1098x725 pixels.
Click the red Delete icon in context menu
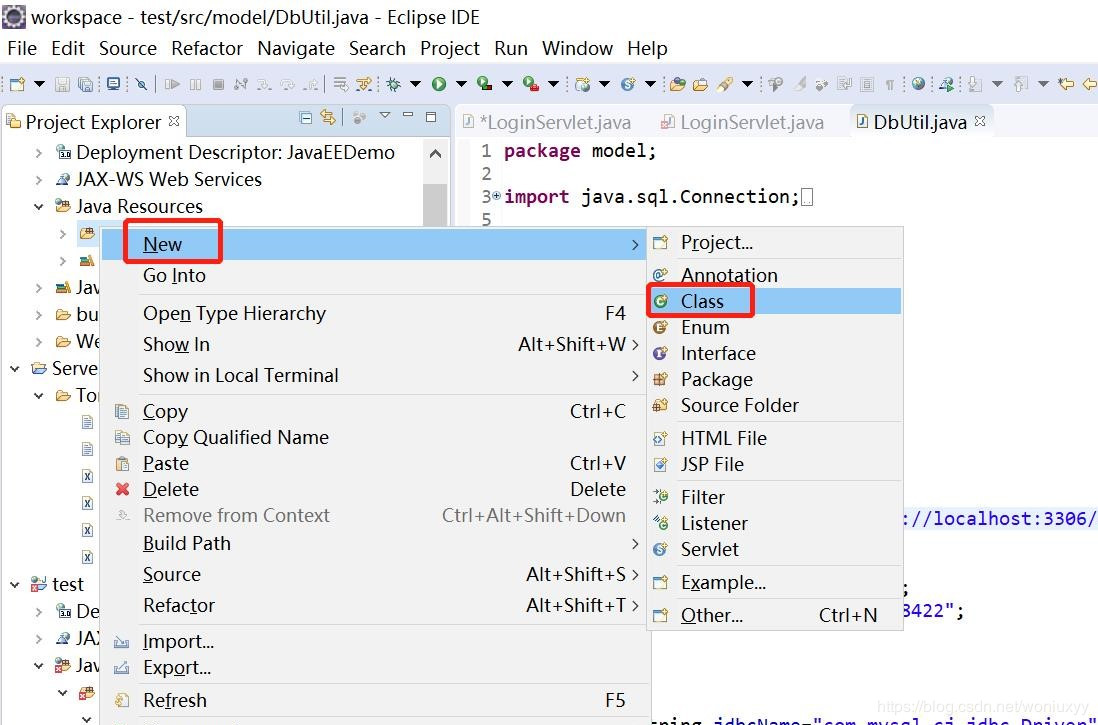pos(123,489)
